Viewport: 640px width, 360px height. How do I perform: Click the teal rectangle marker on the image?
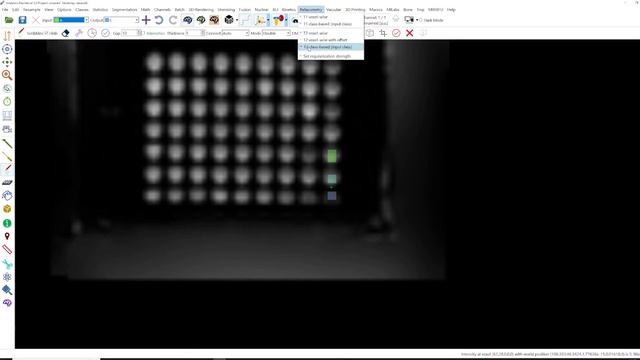point(332,179)
